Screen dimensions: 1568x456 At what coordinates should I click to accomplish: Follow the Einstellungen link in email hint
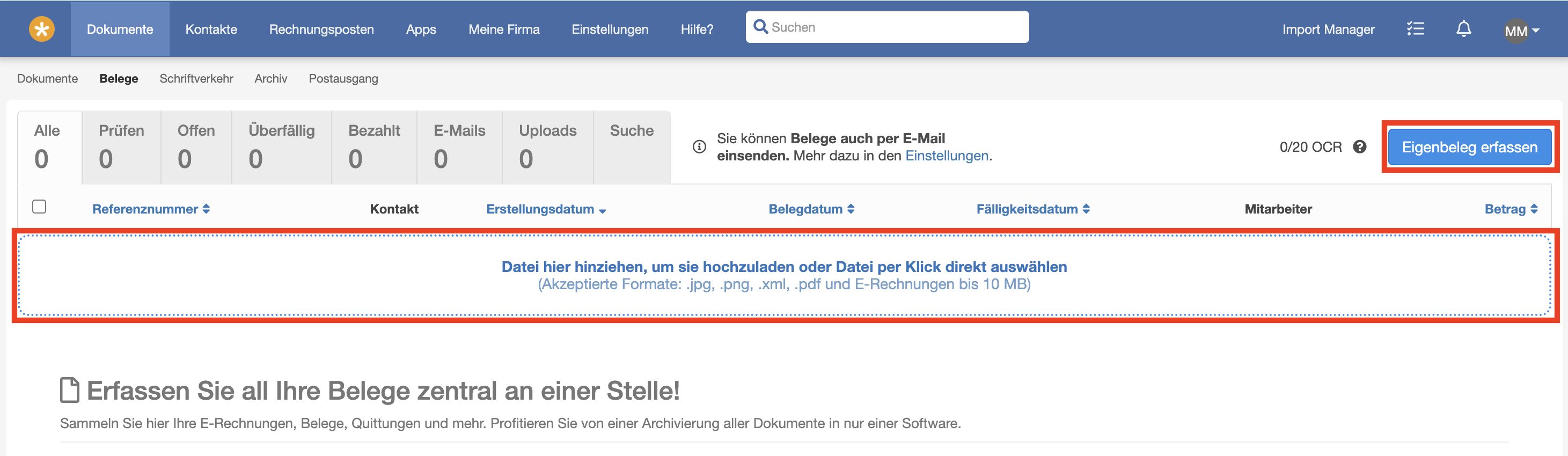(x=947, y=156)
